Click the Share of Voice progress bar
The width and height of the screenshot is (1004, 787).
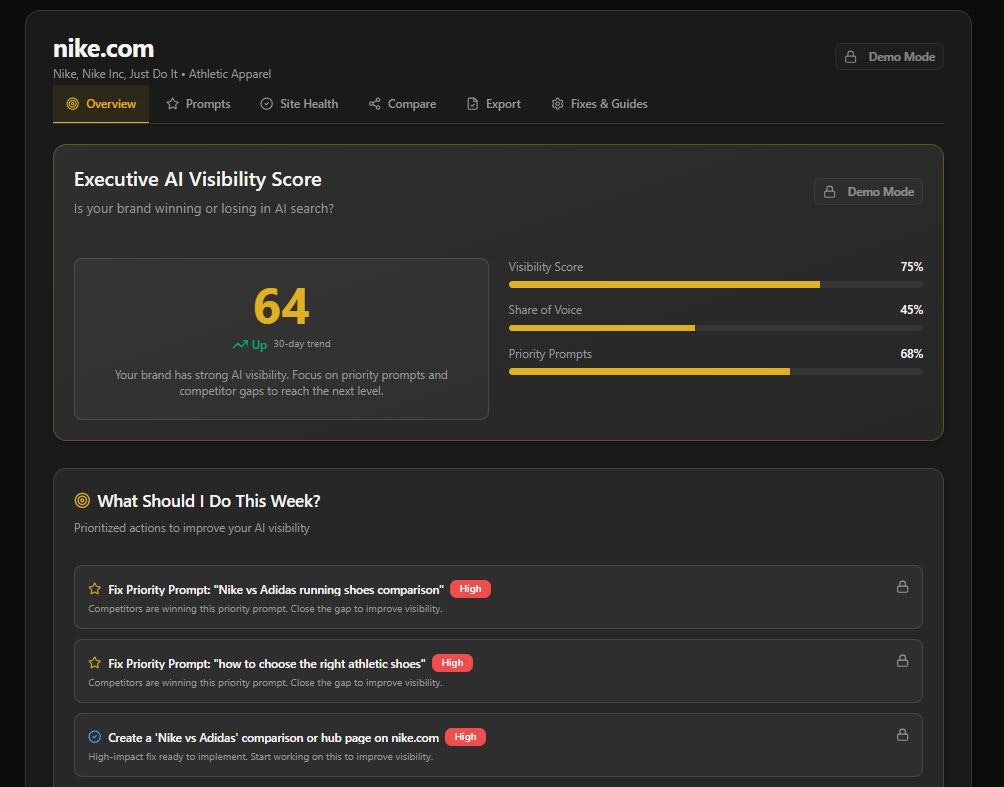pyautogui.click(x=716, y=328)
